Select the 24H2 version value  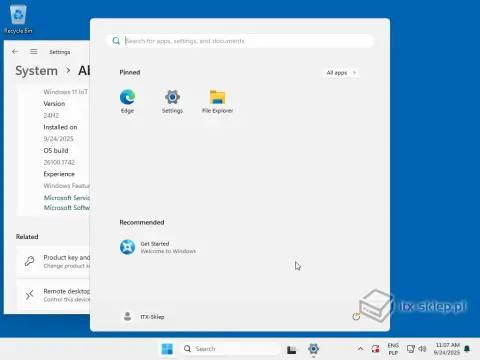coord(51,115)
